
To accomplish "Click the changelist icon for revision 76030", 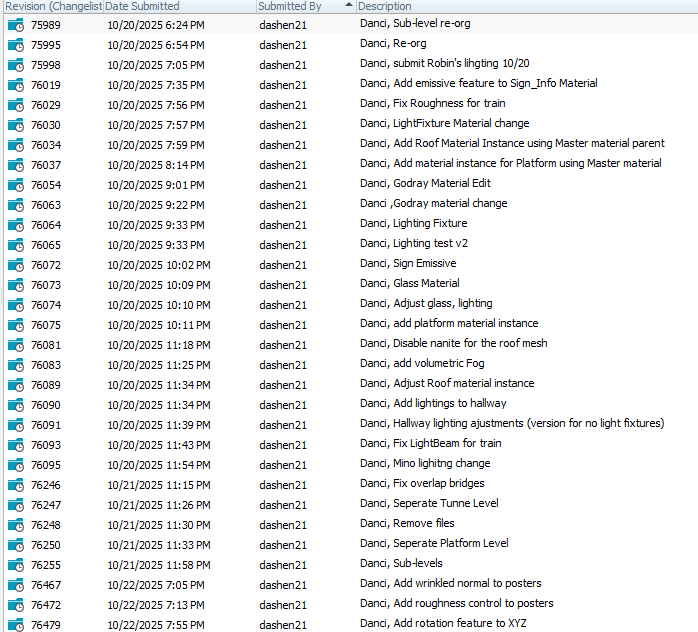I will coord(16,125).
